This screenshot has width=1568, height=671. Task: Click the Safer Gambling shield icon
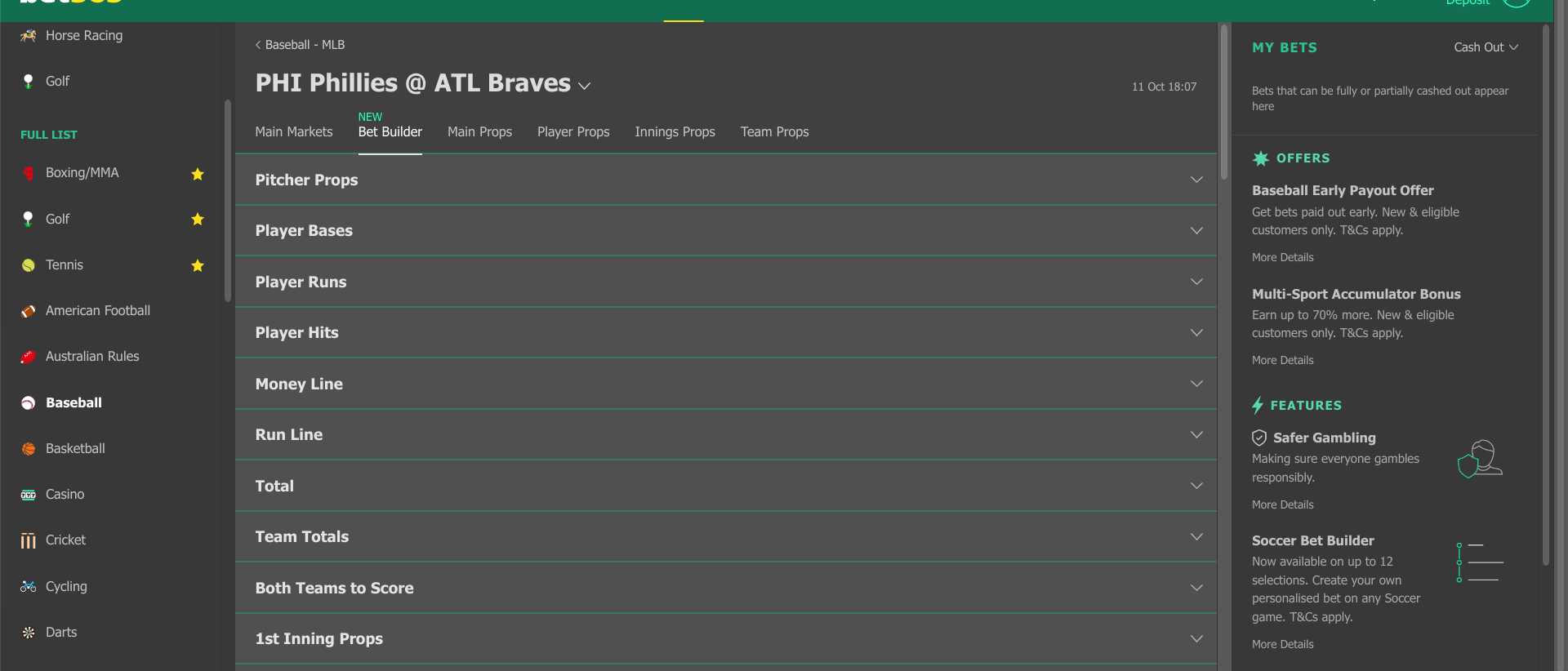(1259, 438)
